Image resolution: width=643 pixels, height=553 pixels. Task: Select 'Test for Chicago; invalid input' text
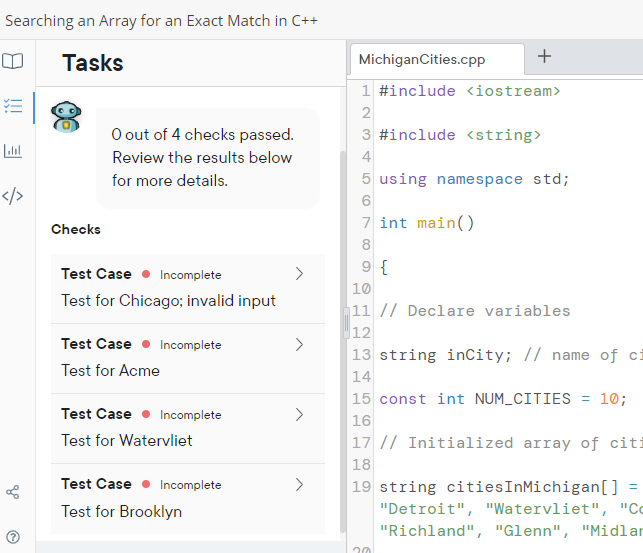169,300
